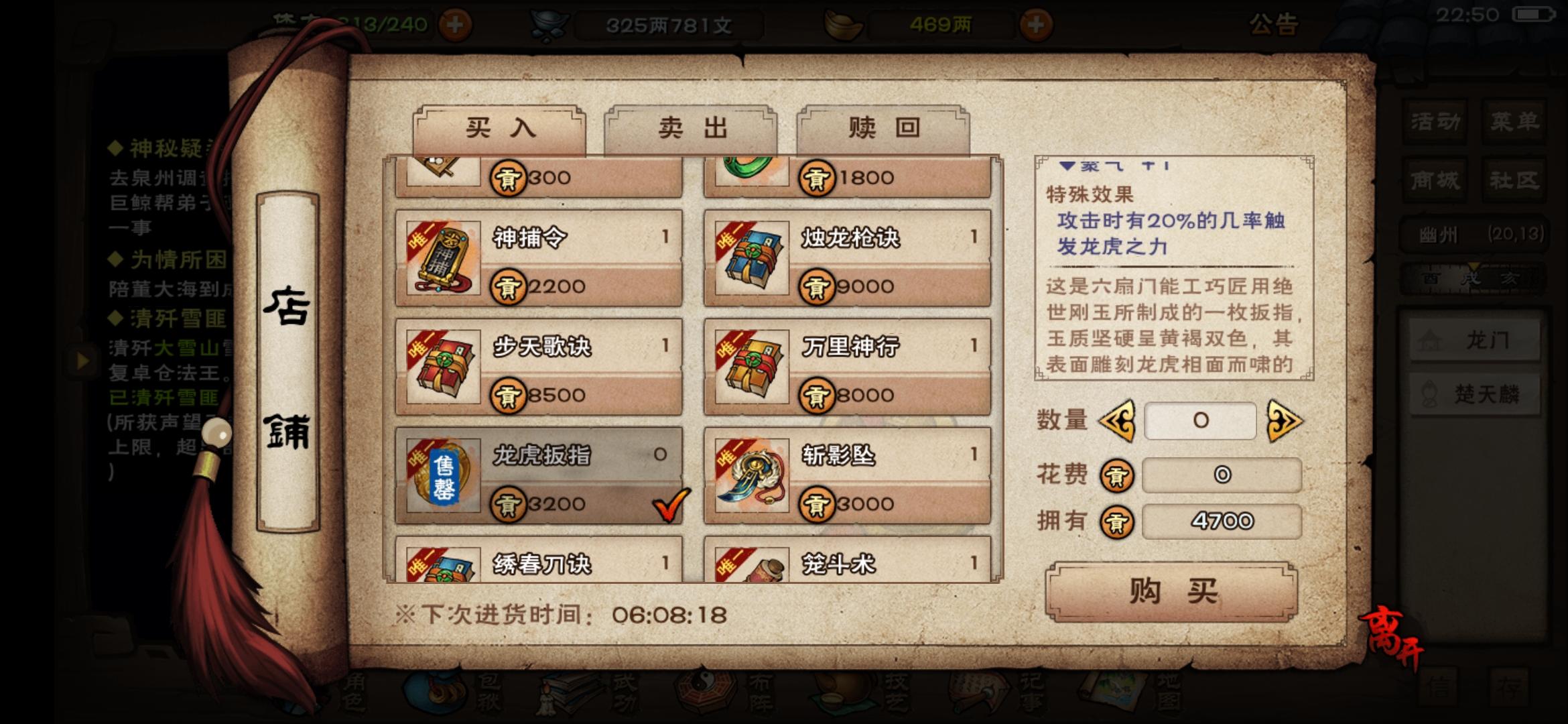Select the 神捕令 token item icon

pos(444,258)
